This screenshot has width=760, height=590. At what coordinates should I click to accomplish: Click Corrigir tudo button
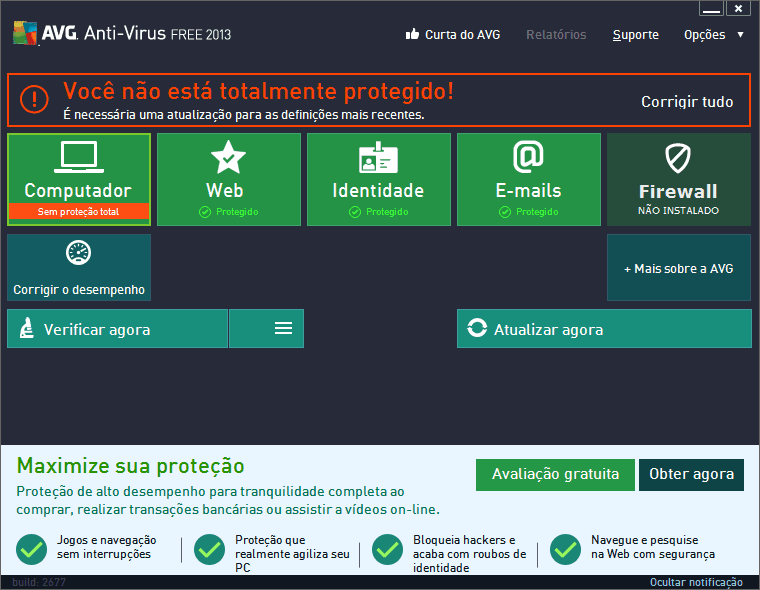point(687,102)
